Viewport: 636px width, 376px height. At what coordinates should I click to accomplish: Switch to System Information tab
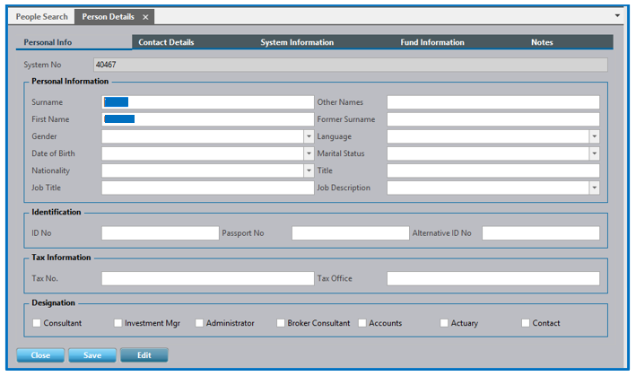[297, 42]
